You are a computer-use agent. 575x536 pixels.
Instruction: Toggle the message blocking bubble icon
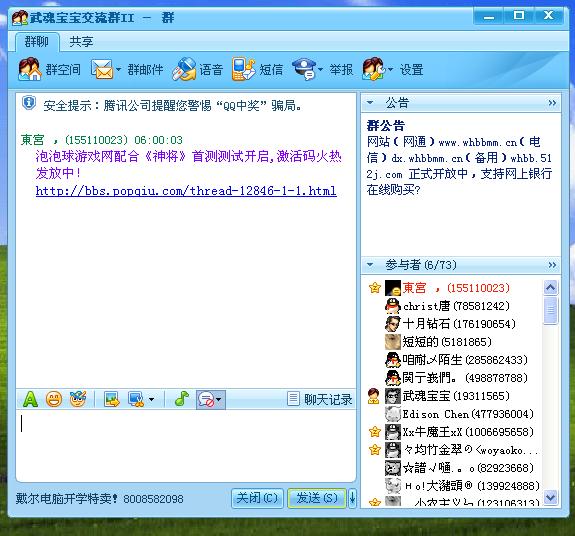coord(206,399)
